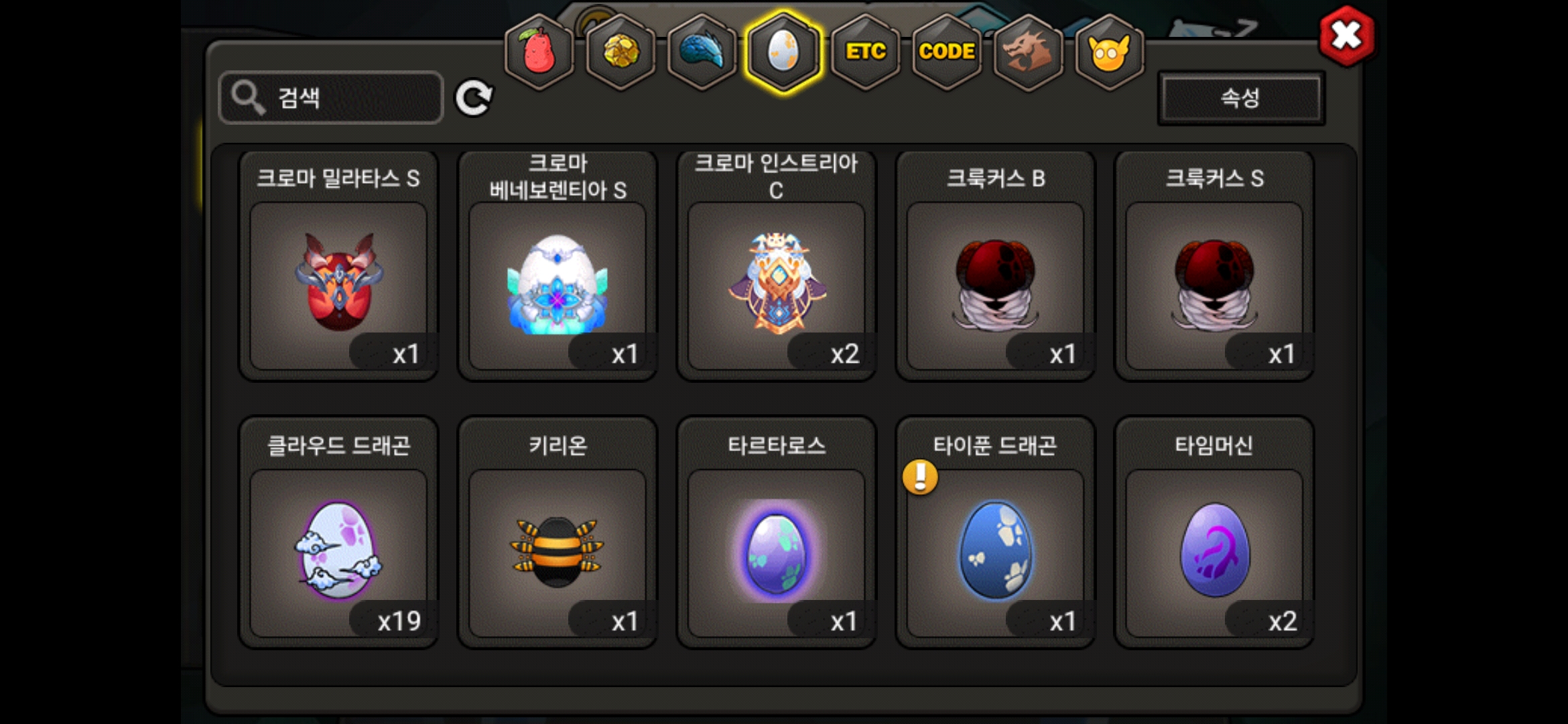The image size is (1568, 724).
Task: Choose the 크로마 베네보렌티아 S egg
Action: tap(558, 266)
